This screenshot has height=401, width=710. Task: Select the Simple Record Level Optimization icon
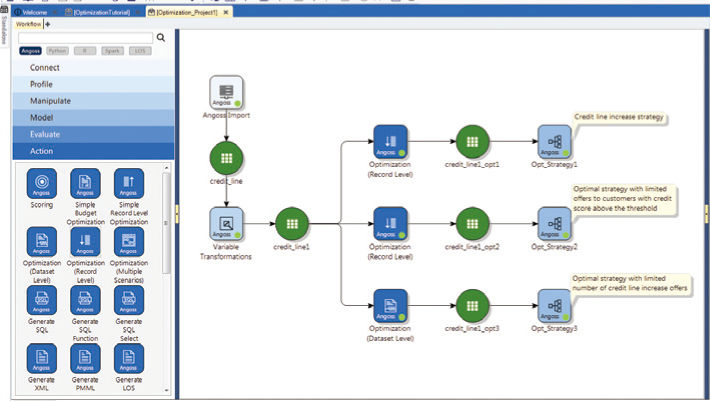(129, 184)
